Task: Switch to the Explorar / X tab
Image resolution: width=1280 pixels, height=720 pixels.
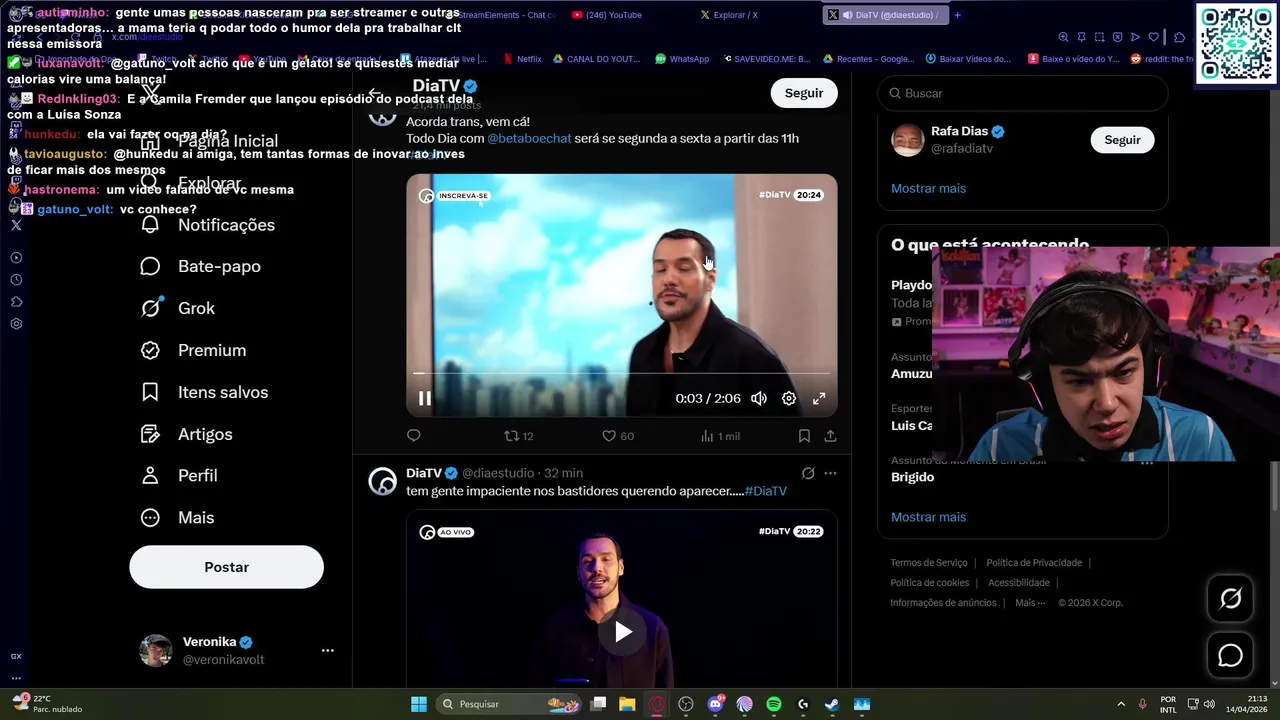Action: pos(730,15)
